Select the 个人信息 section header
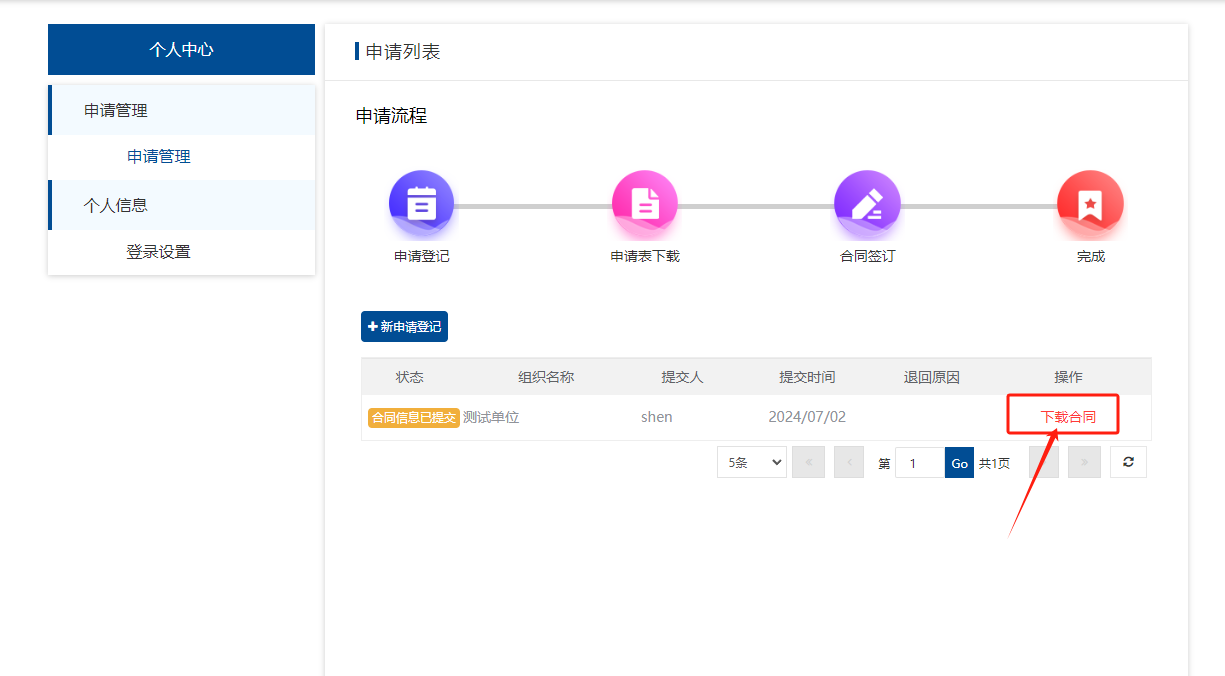Screen dimensions: 1225x676 [x=181, y=205]
